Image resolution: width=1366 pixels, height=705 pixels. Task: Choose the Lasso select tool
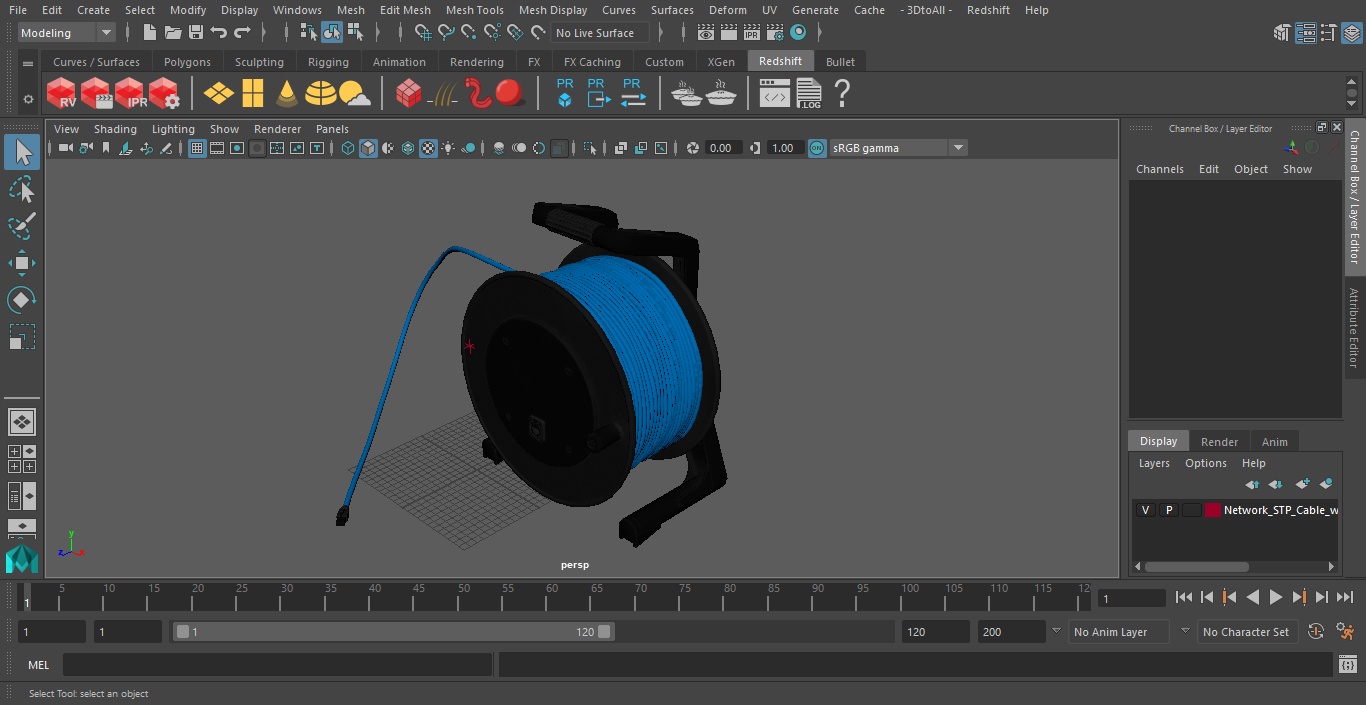click(x=22, y=190)
